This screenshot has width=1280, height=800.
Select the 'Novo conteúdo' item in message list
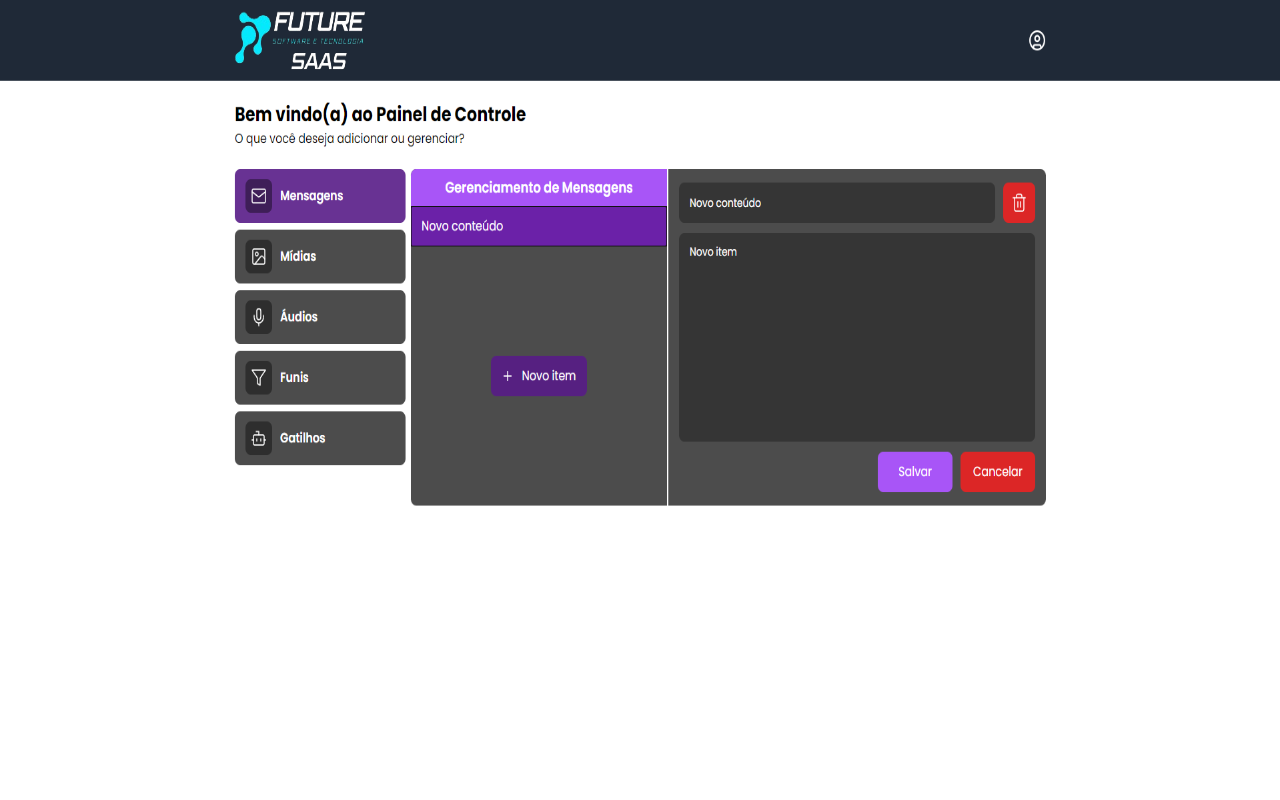pyautogui.click(x=539, y=226)
